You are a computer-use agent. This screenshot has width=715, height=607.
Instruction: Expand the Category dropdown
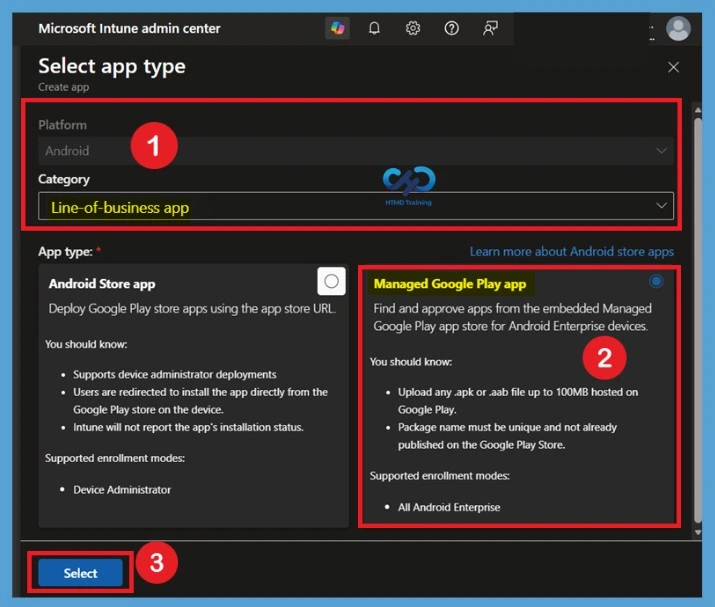[356, 206]
